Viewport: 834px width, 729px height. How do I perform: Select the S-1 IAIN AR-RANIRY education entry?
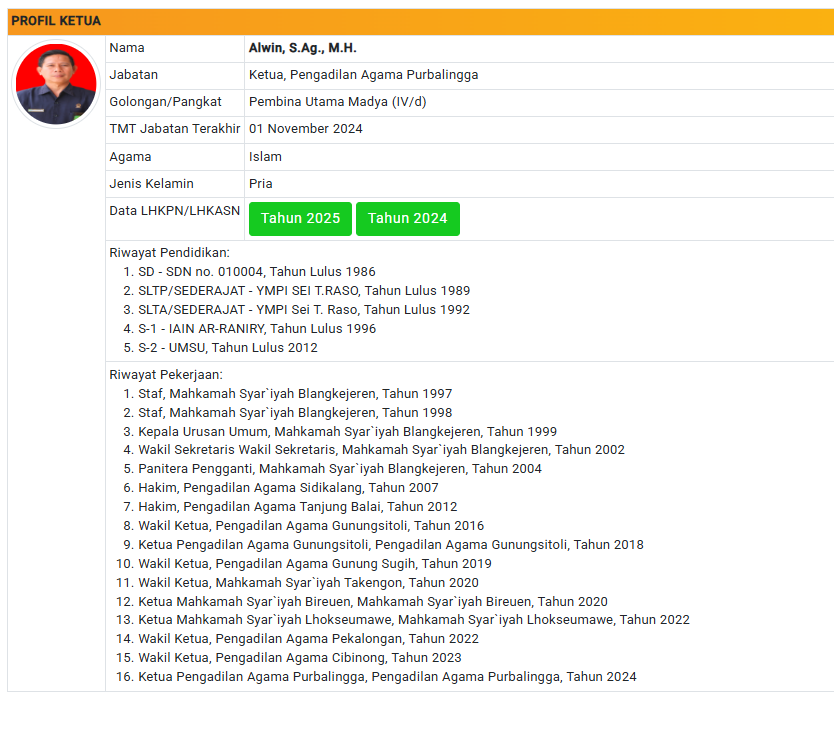(256, 329)
